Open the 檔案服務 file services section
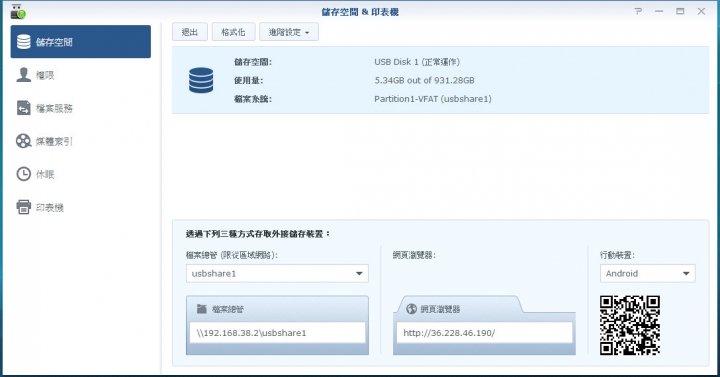Viewport: 720px width, 377px height. click(x=80, y=108)
